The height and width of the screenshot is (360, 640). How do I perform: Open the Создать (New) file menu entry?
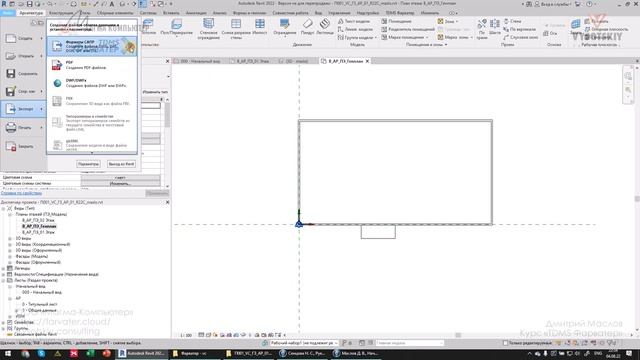[23, 38]
